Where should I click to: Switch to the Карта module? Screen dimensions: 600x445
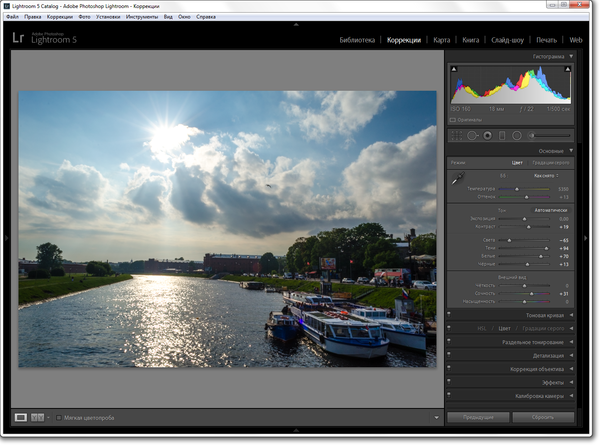[442, 40]
